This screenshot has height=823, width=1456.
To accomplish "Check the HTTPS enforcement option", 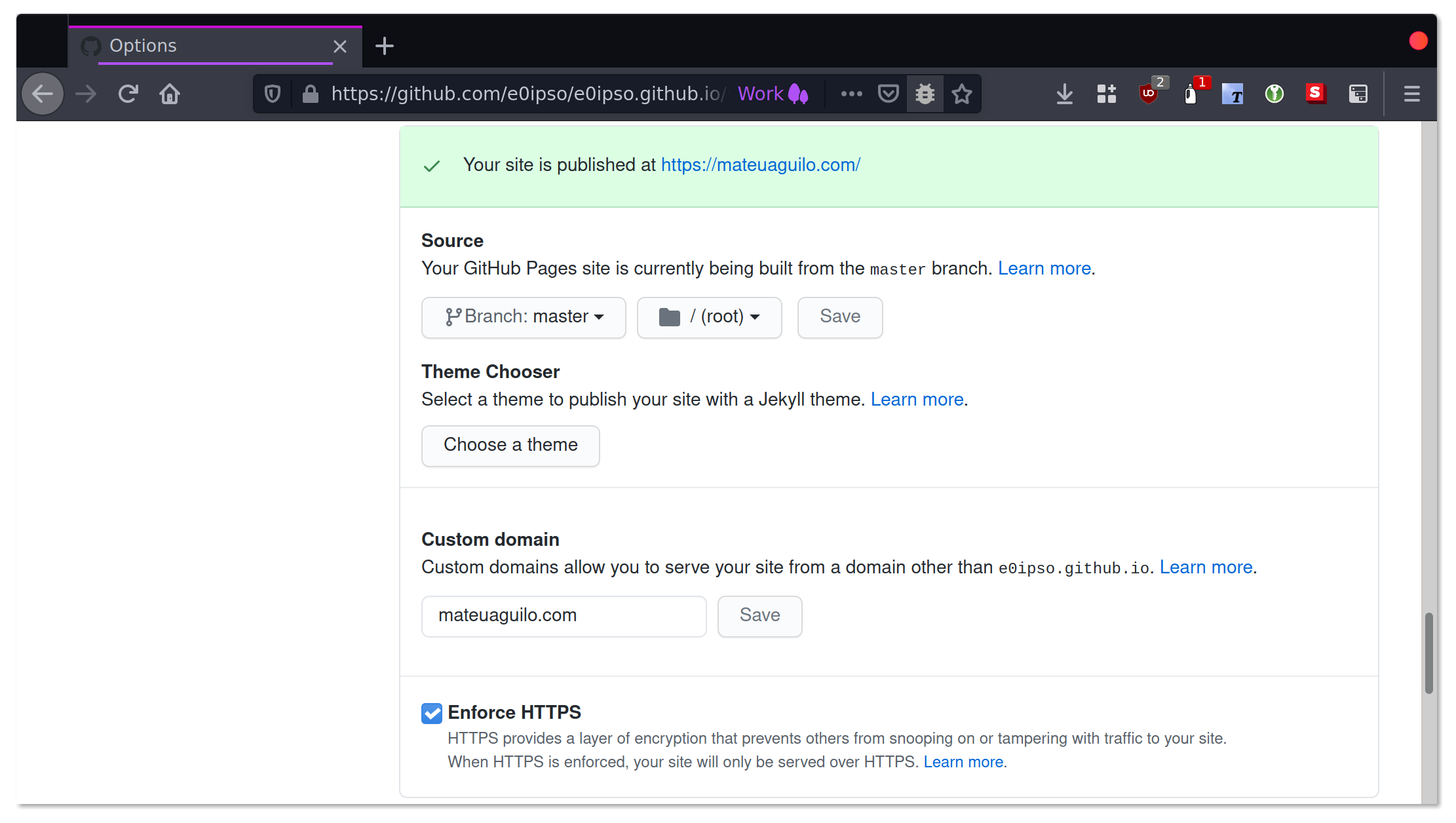I will tap(431, 713).
